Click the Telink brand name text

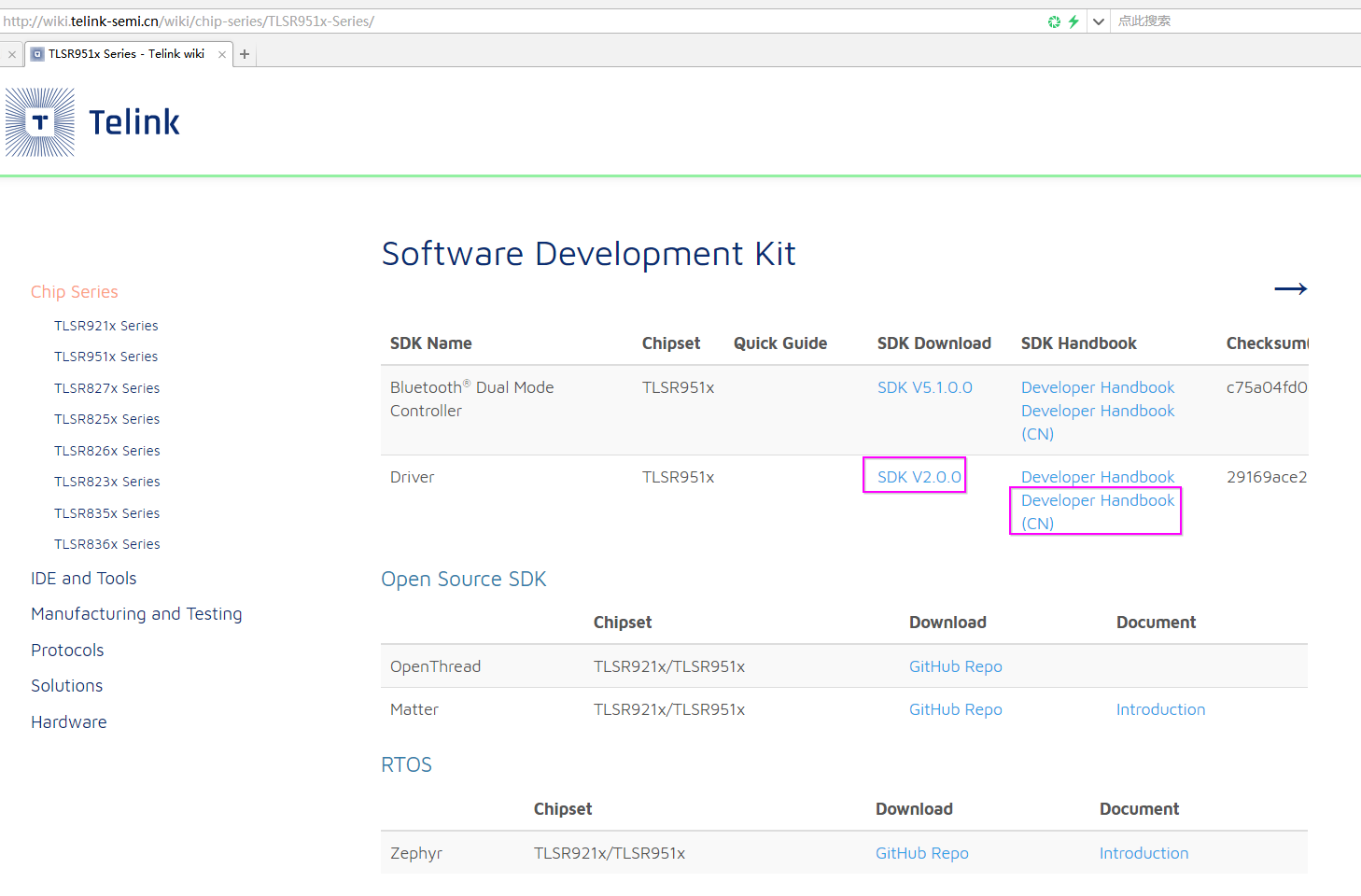134,122
